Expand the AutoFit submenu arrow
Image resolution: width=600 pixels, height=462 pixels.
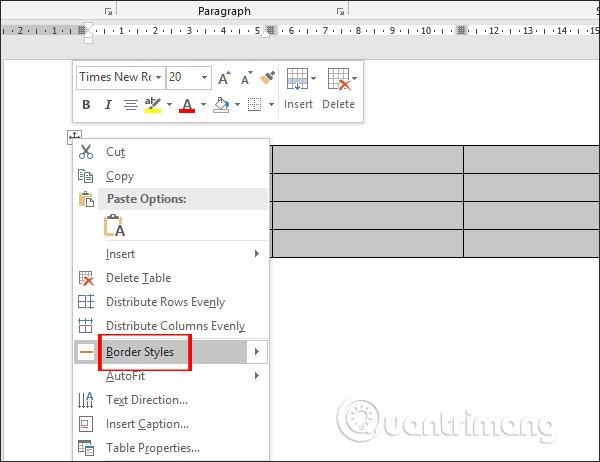(x=257, y=376)
